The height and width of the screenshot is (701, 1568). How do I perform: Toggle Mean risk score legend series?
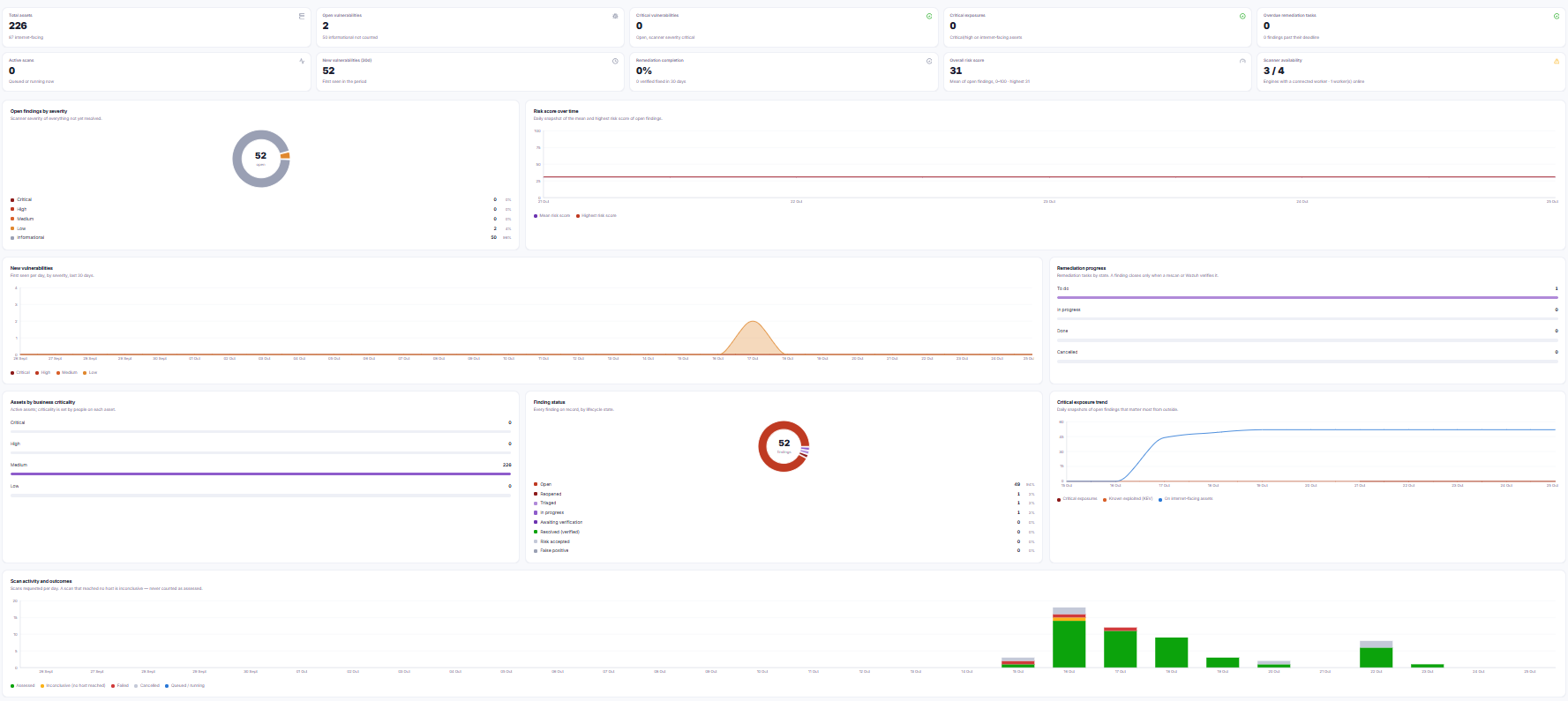coord(551,216)
